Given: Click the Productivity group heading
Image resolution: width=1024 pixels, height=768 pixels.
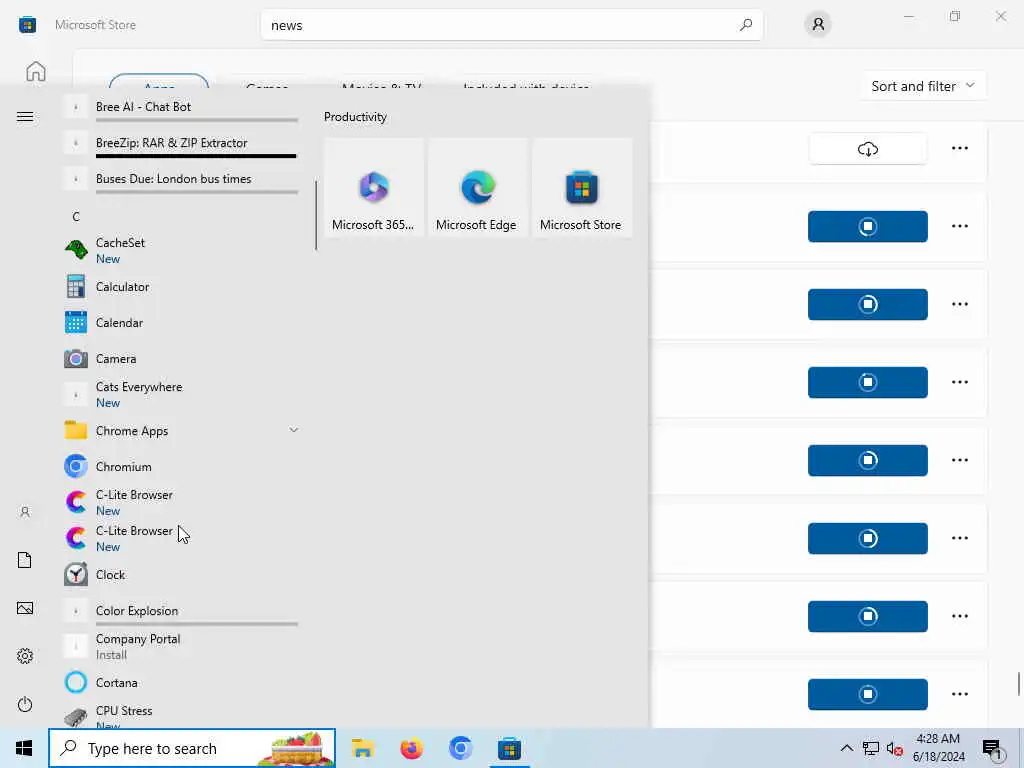Looking at the screenshot, I should point(355,117).
